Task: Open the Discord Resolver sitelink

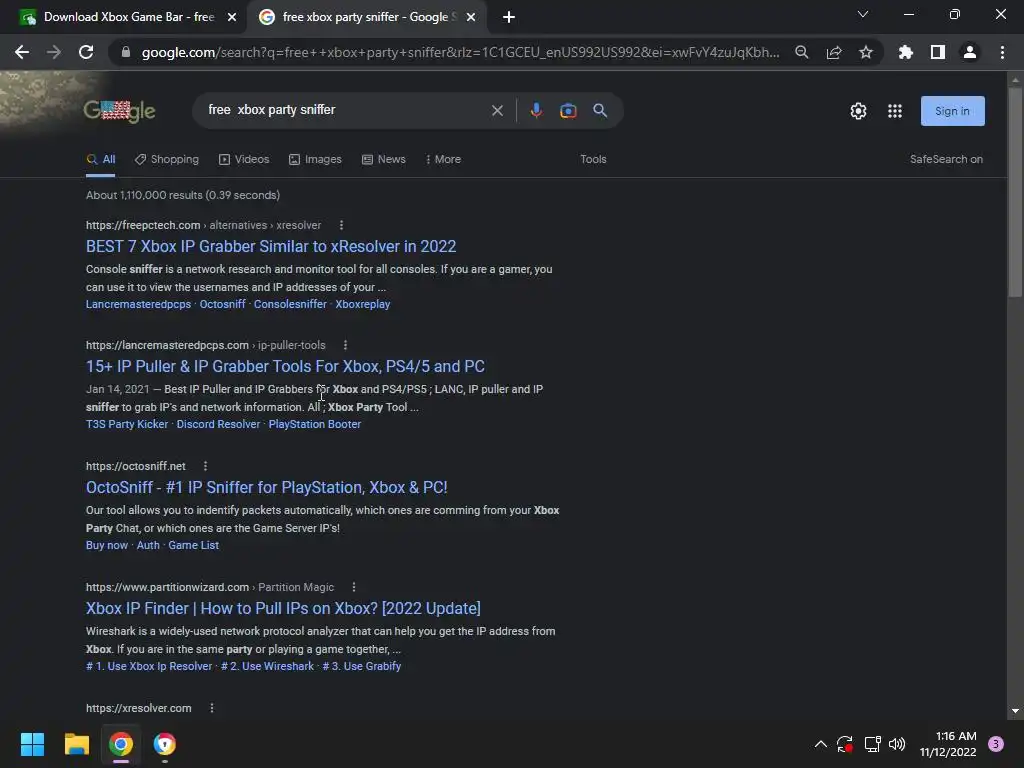Action: point(218,424)
